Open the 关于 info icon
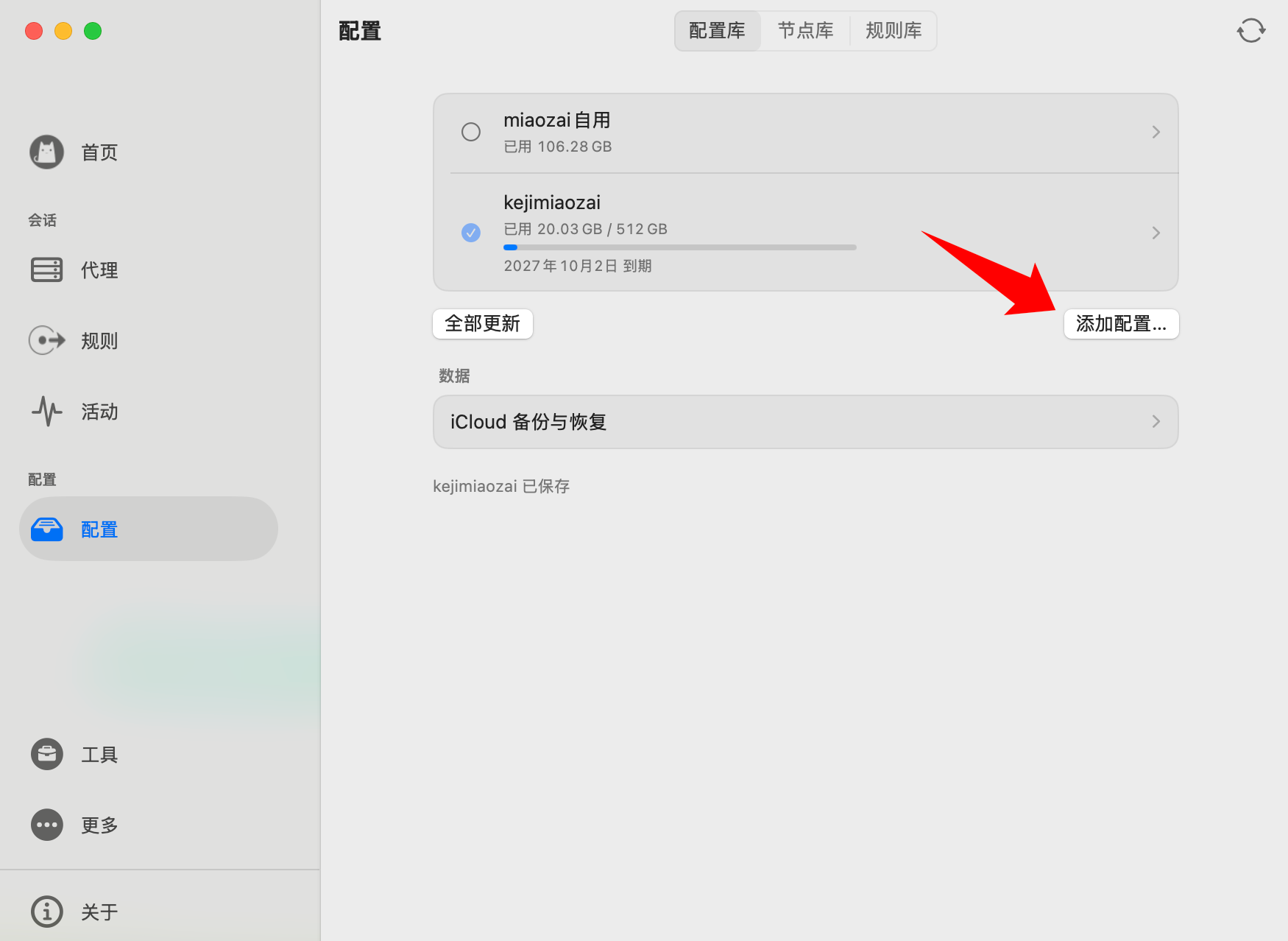The image size is (1288, 941). pos(46,912)
